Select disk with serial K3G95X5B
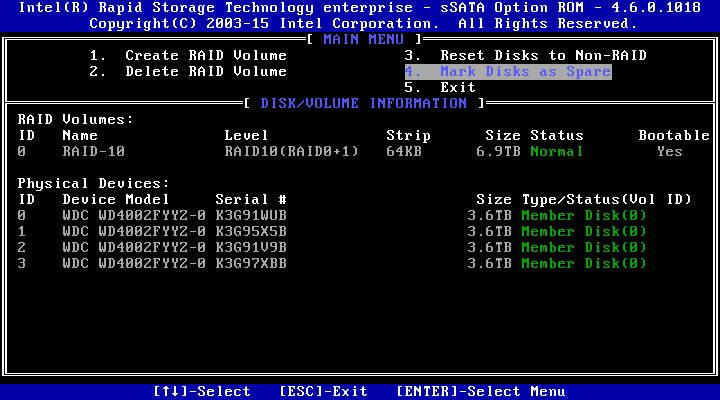Viewport: 720px width, 400px height. [x=251, y=231]
